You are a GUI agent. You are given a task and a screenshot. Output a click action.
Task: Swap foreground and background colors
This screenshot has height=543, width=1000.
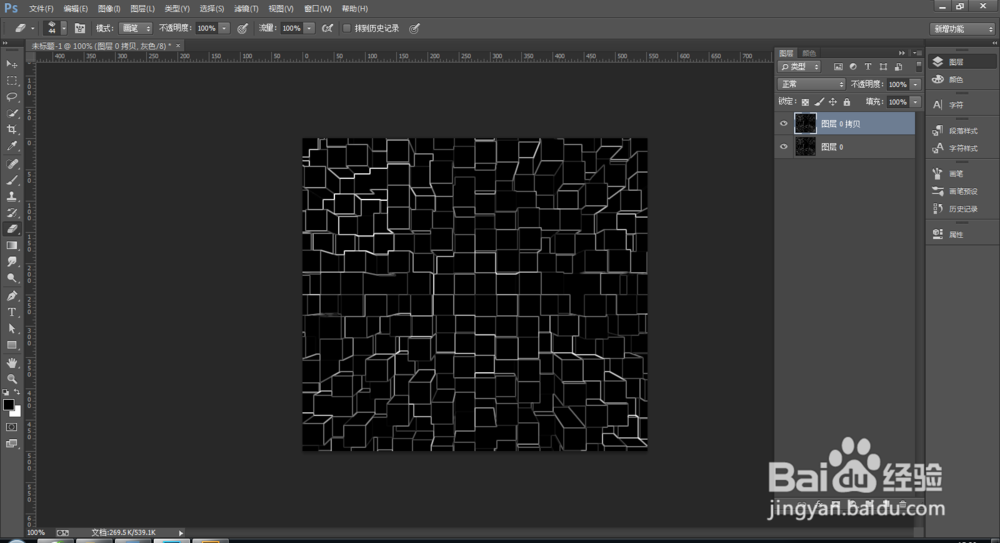click(x=17, y=392)
